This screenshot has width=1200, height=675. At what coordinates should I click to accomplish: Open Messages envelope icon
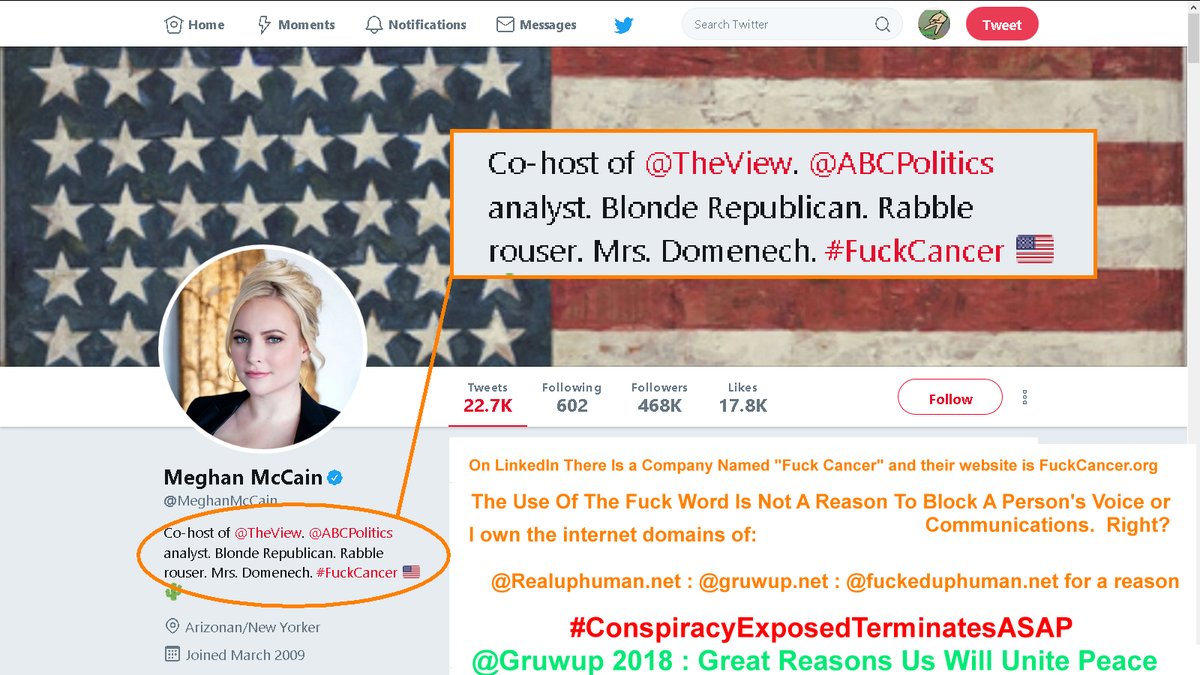coord(505,24)
